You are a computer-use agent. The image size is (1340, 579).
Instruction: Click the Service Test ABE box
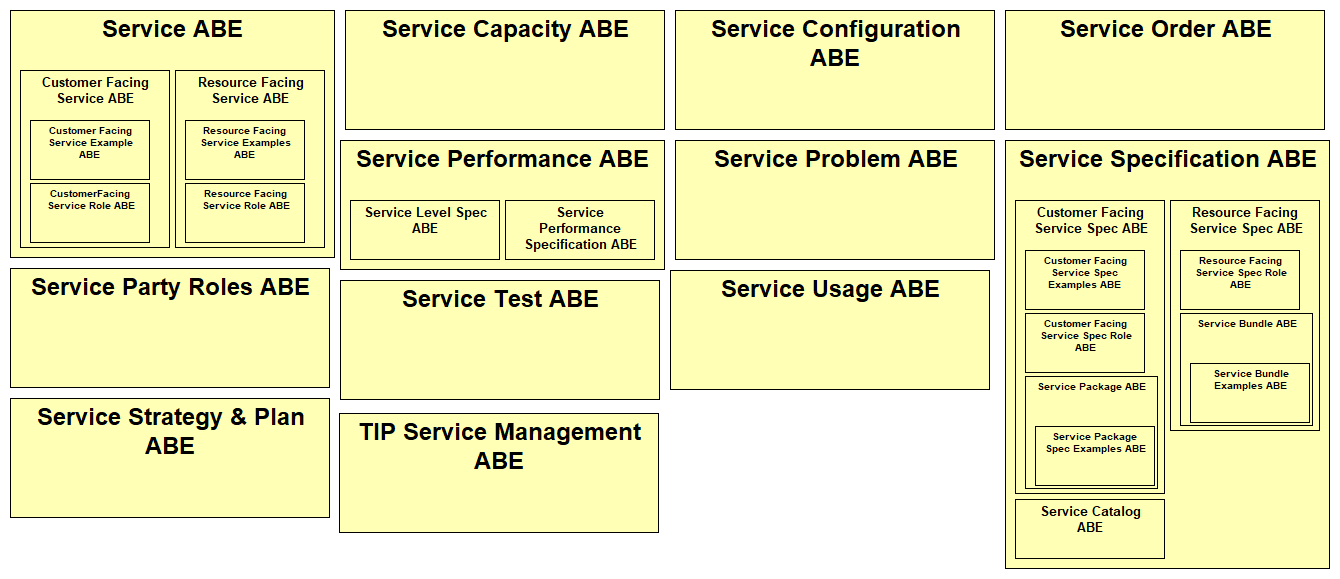pyautogui.click(x=500, y=340)
